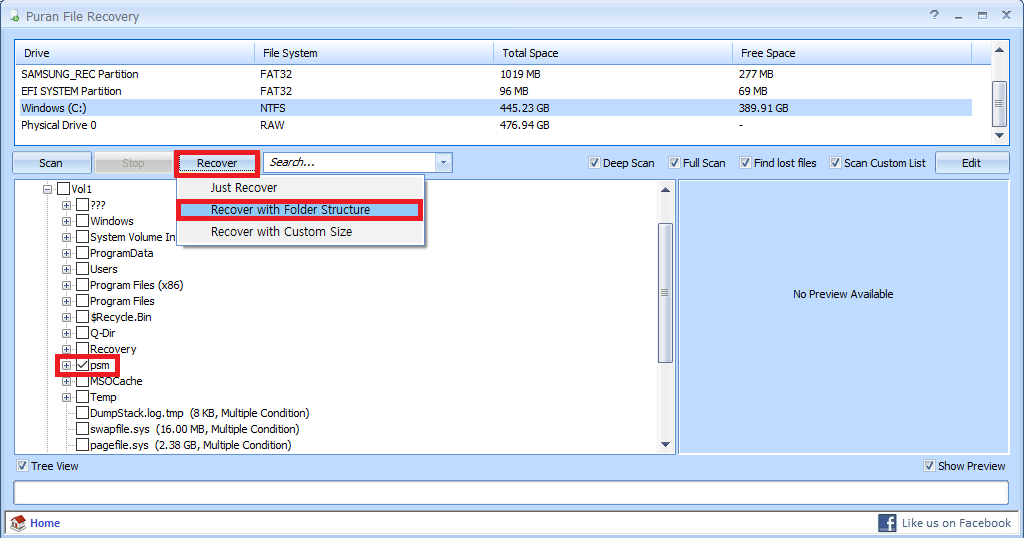Click the Home house icon
The image size is (1024, 538).
point(18,522)
